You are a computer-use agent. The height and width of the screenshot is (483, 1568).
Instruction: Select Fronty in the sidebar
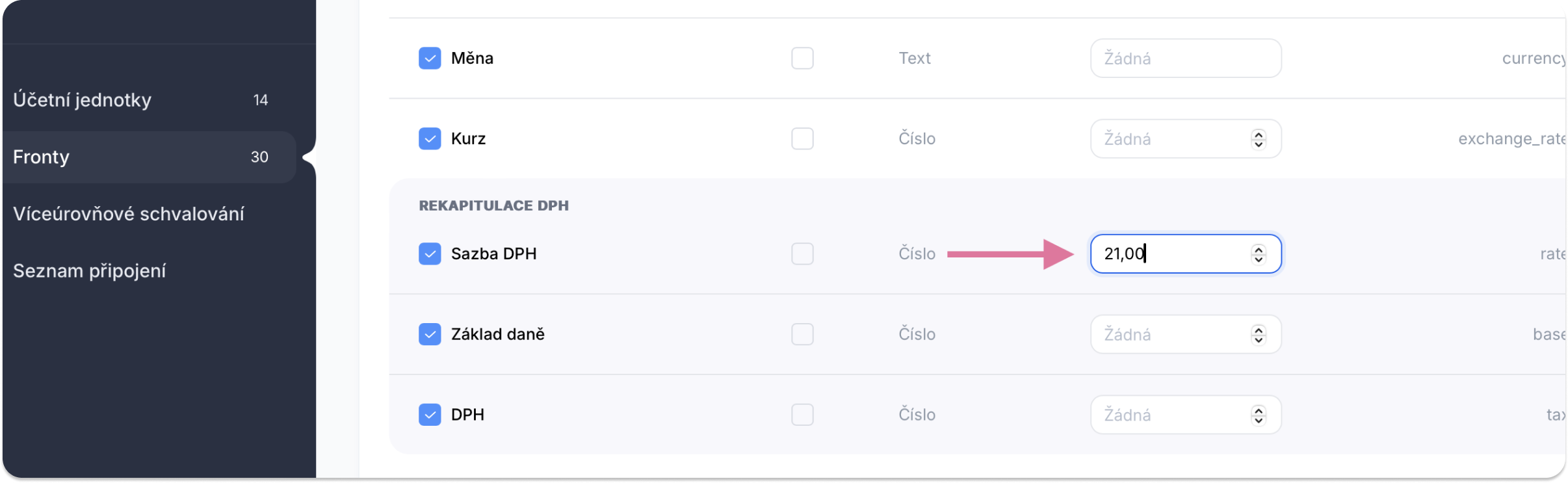pyautogui.click(x=150, y=157)
